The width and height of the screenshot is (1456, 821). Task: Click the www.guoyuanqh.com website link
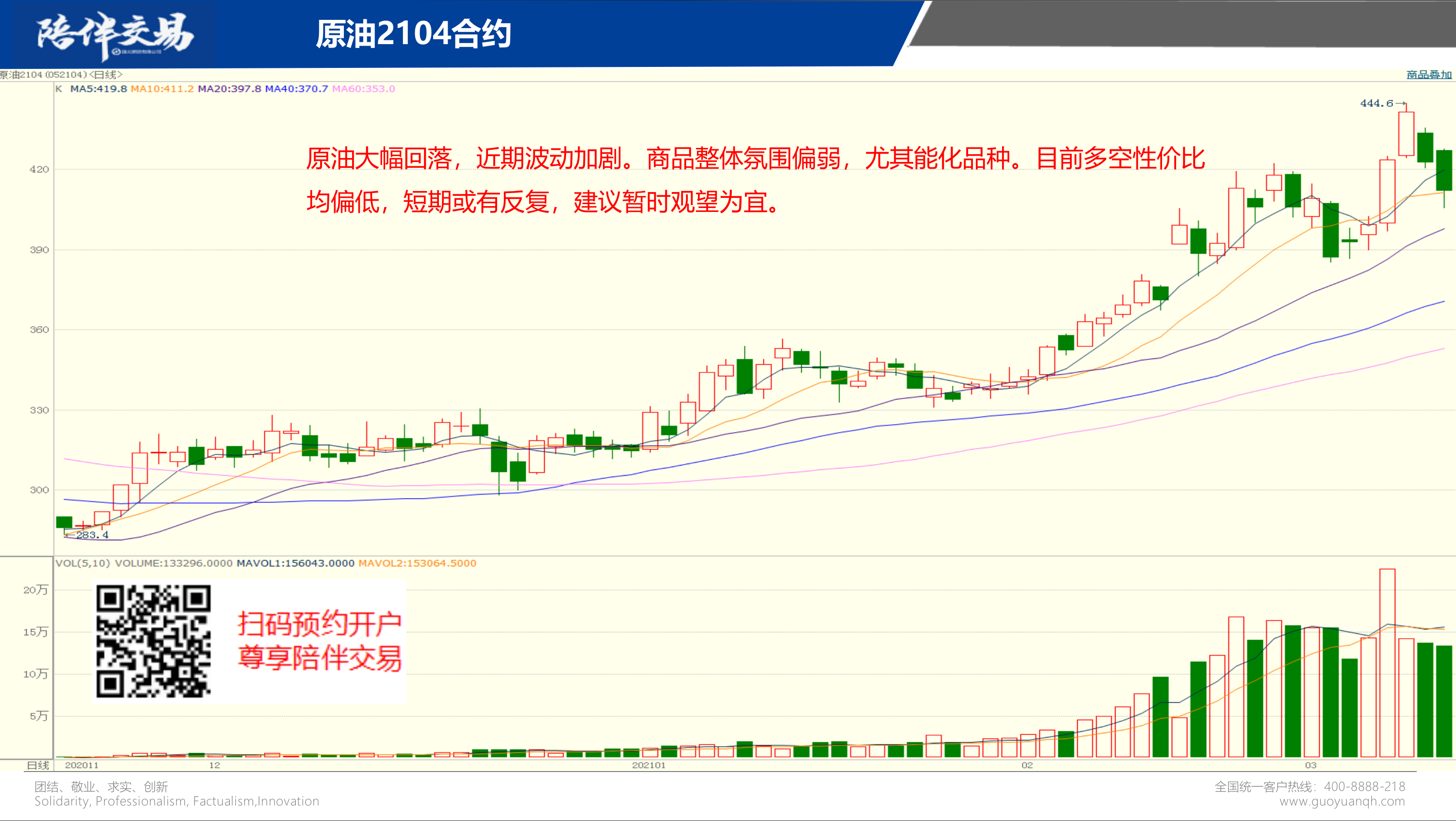pyautogui.click(x=1342, y=801)
